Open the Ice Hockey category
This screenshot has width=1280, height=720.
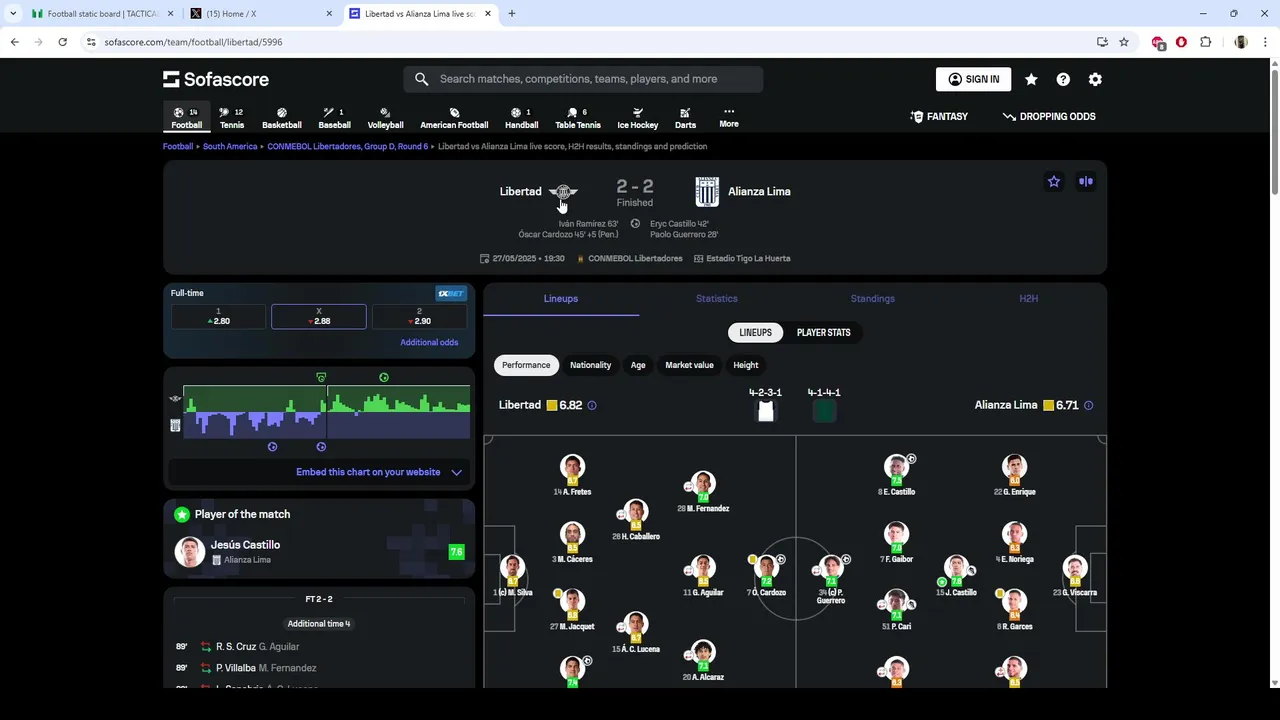pos(637,118)
